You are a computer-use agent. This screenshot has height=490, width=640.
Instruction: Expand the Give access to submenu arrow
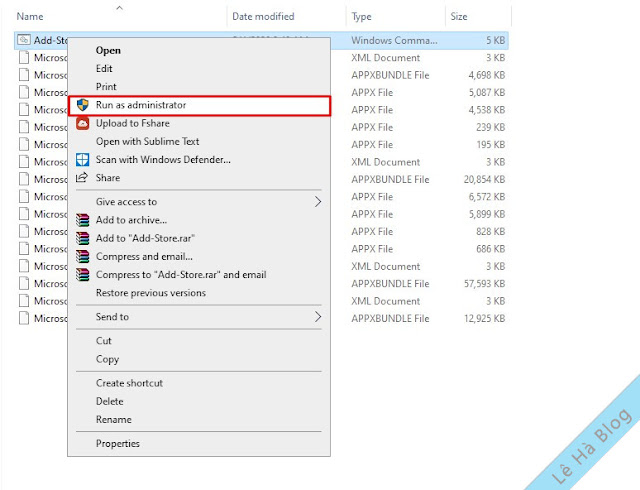318,202
